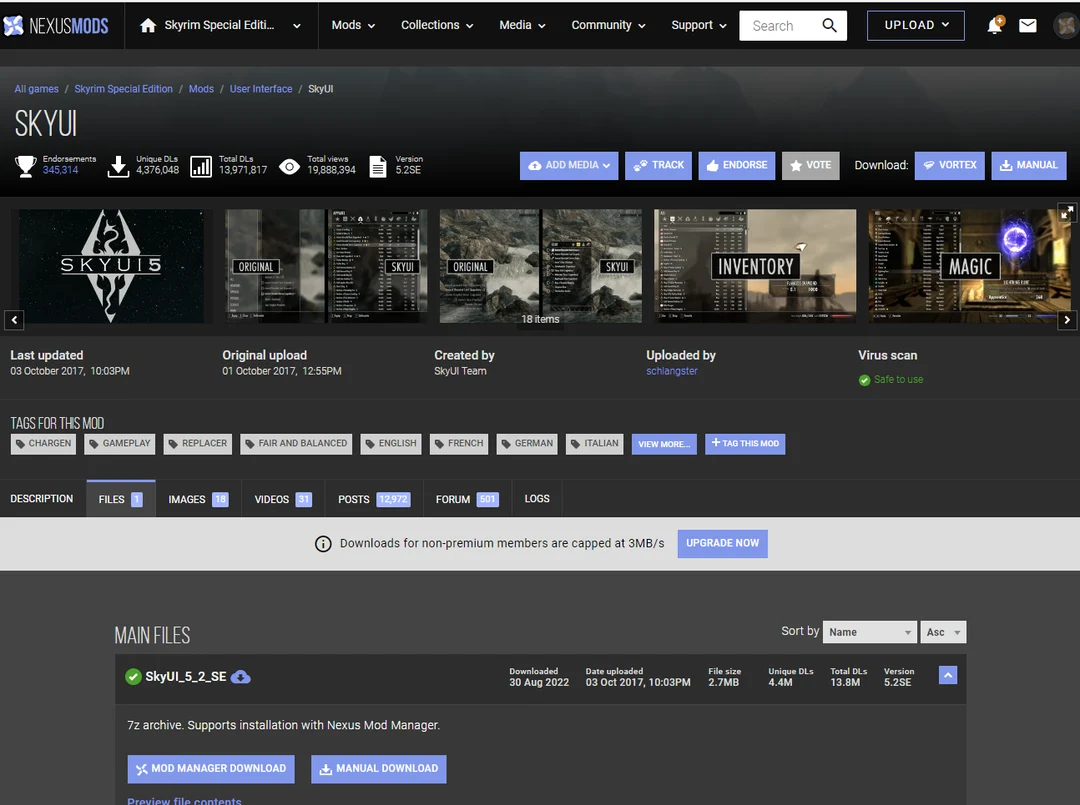Select the Inventory screenshot thumbnail

755,266
